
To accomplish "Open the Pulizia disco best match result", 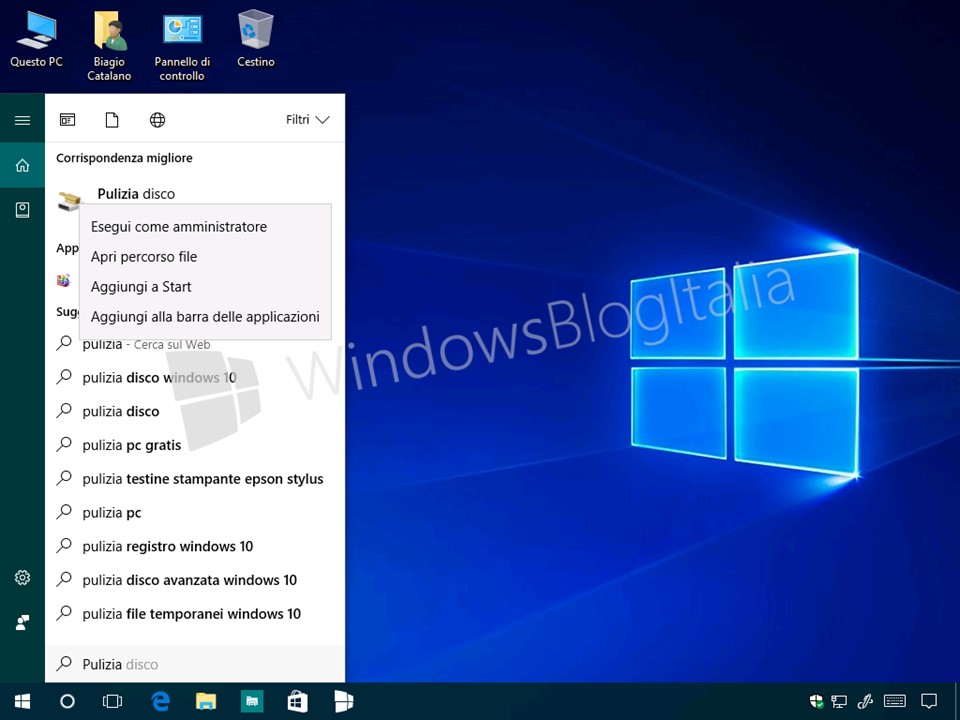I will coord(136,194).
